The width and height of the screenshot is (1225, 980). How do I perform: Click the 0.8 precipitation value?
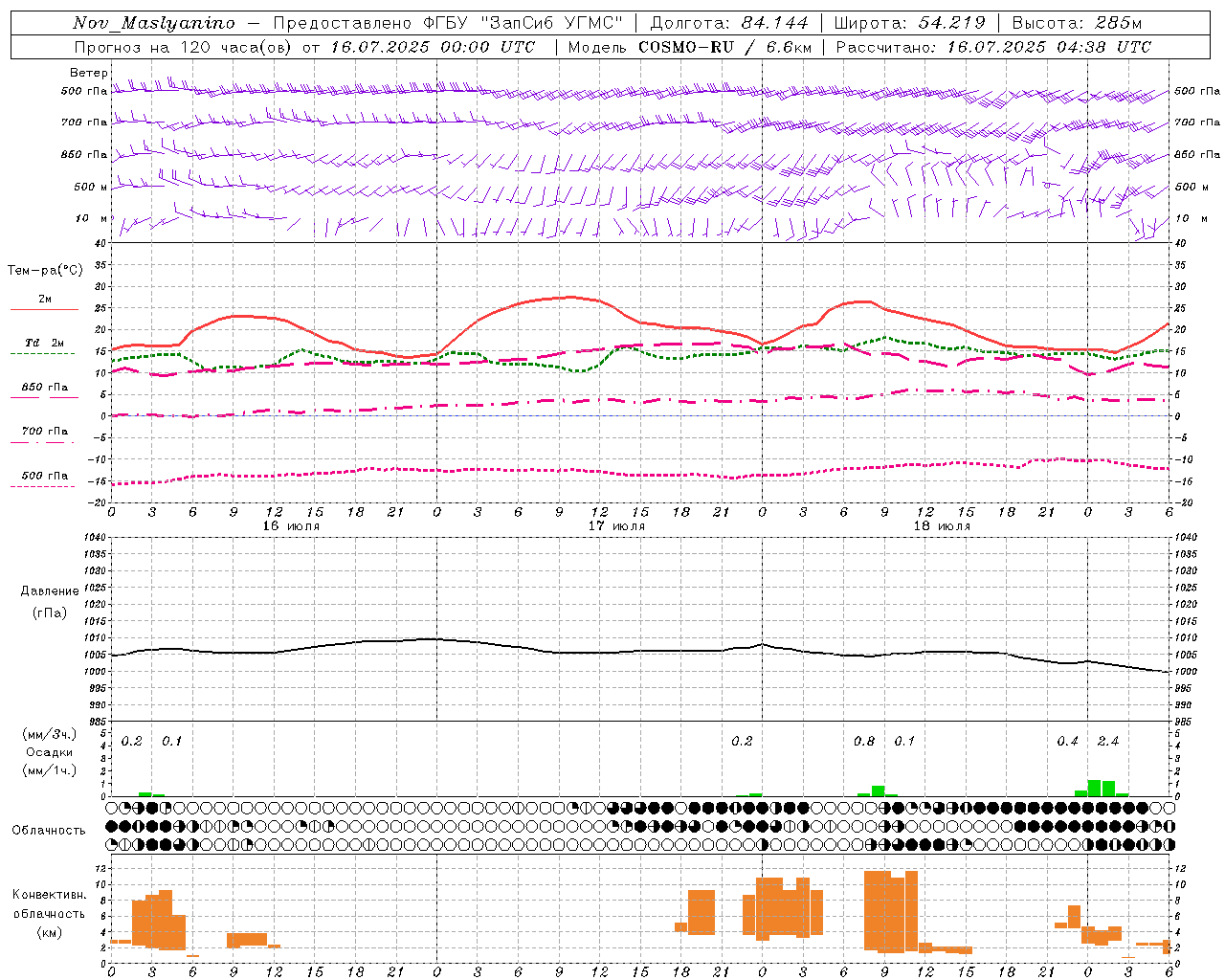864,742
